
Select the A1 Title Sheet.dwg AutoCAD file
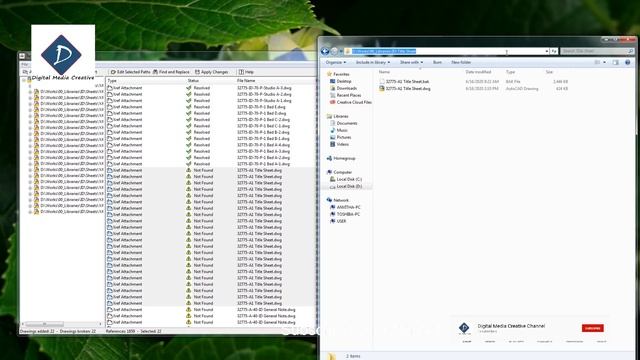click(408, 89)
